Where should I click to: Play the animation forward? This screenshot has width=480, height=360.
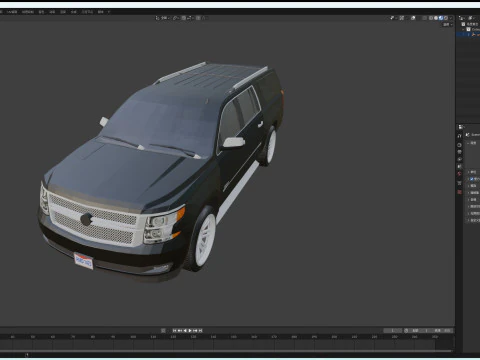point(190,331)
